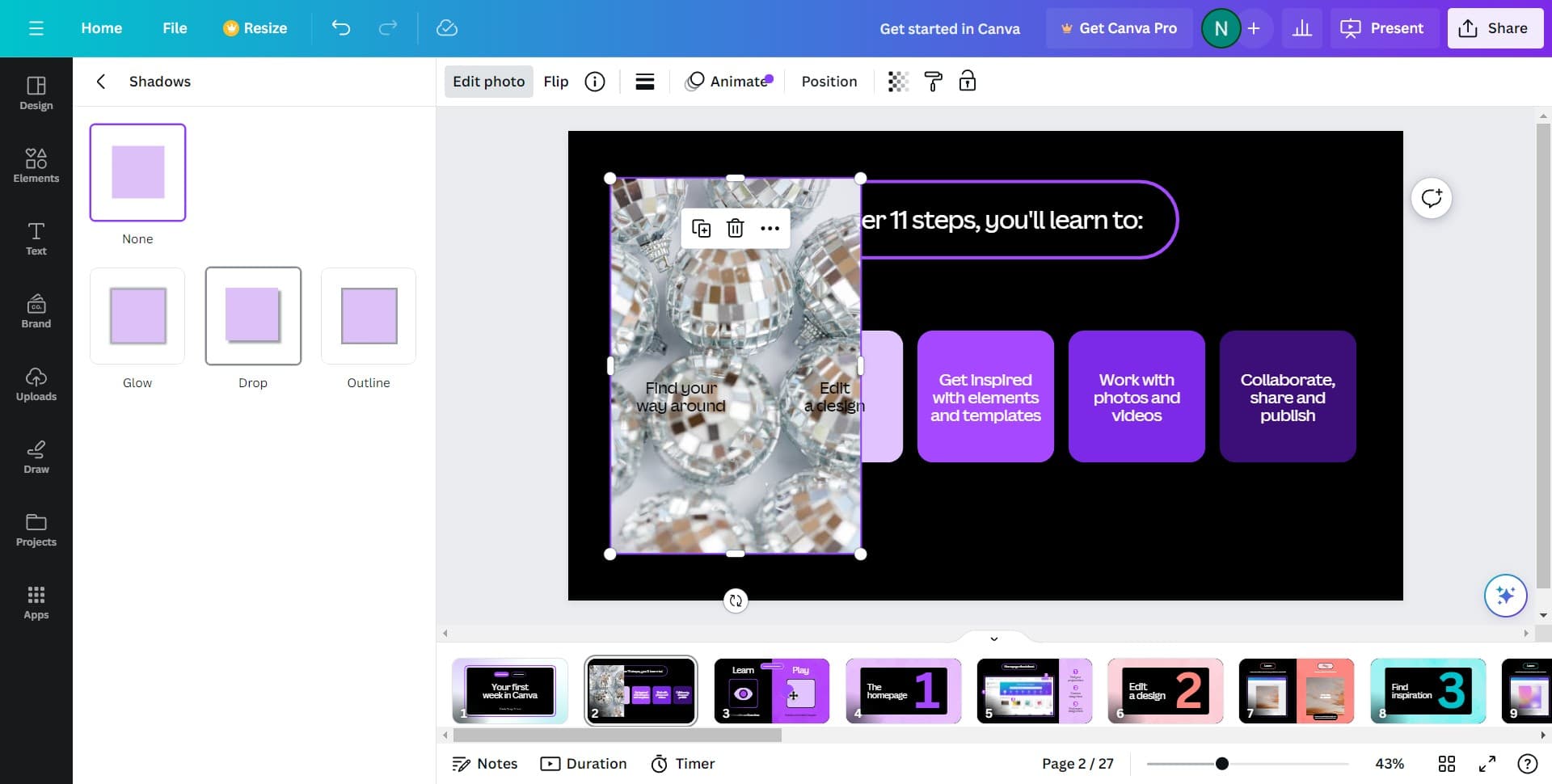1552x784 pixels.
Task: Apply the Outline shadow style
Action: [369, 316]
